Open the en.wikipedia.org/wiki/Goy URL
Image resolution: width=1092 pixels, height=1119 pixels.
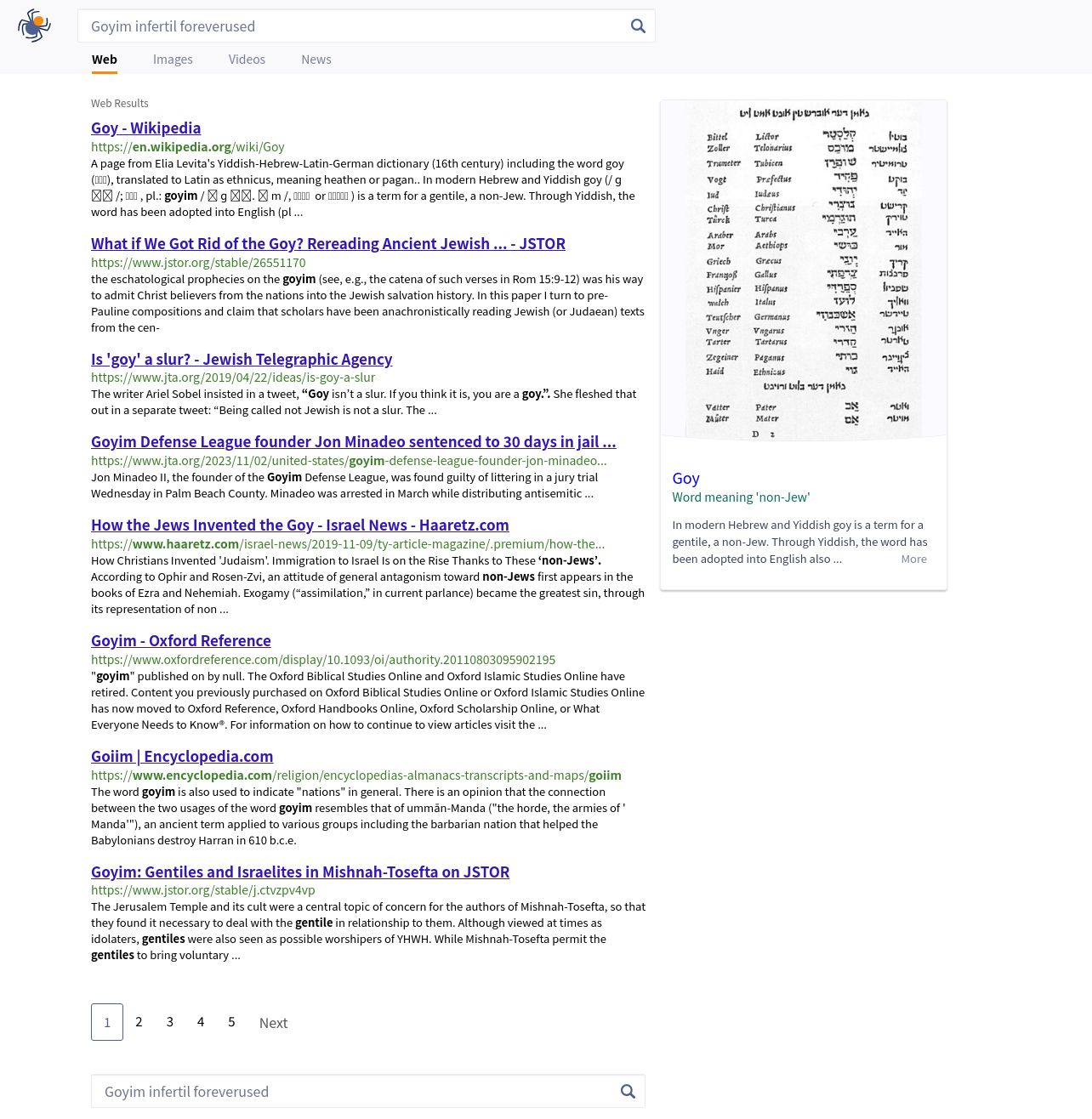coord(188,147)
